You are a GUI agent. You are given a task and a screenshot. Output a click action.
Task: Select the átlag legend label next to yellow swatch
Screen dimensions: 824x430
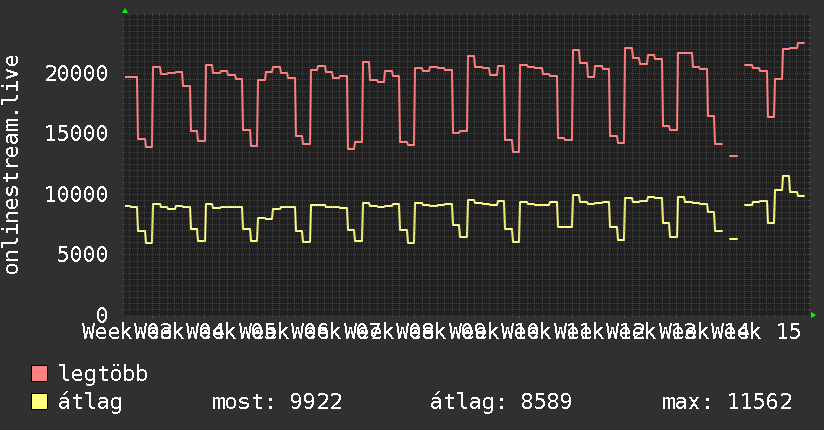(90, 402)
